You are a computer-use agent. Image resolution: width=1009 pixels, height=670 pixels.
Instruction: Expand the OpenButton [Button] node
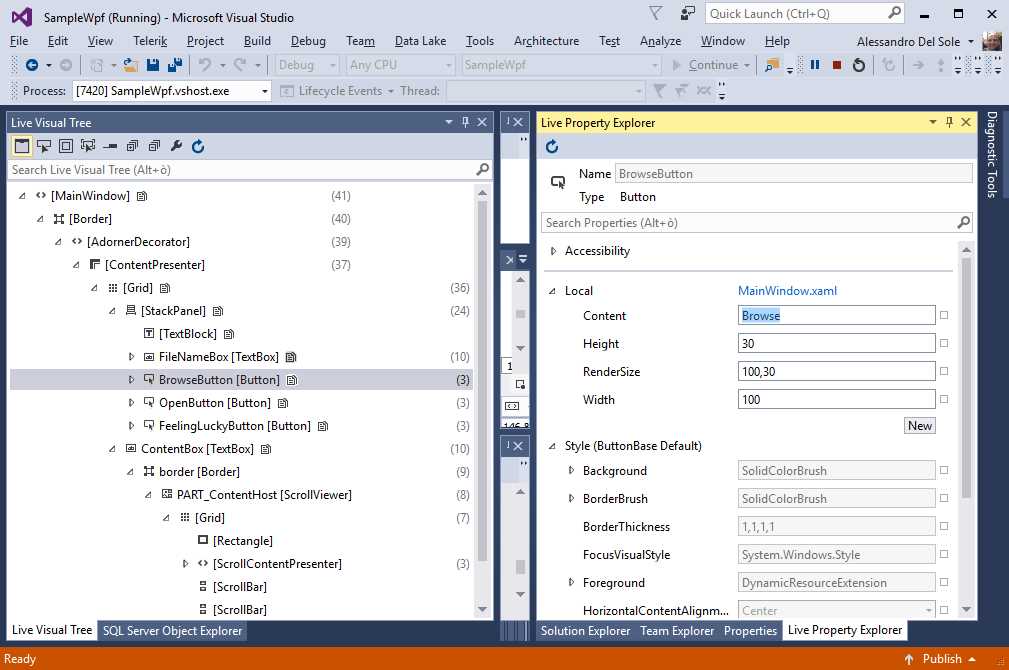tap(131, 403)
